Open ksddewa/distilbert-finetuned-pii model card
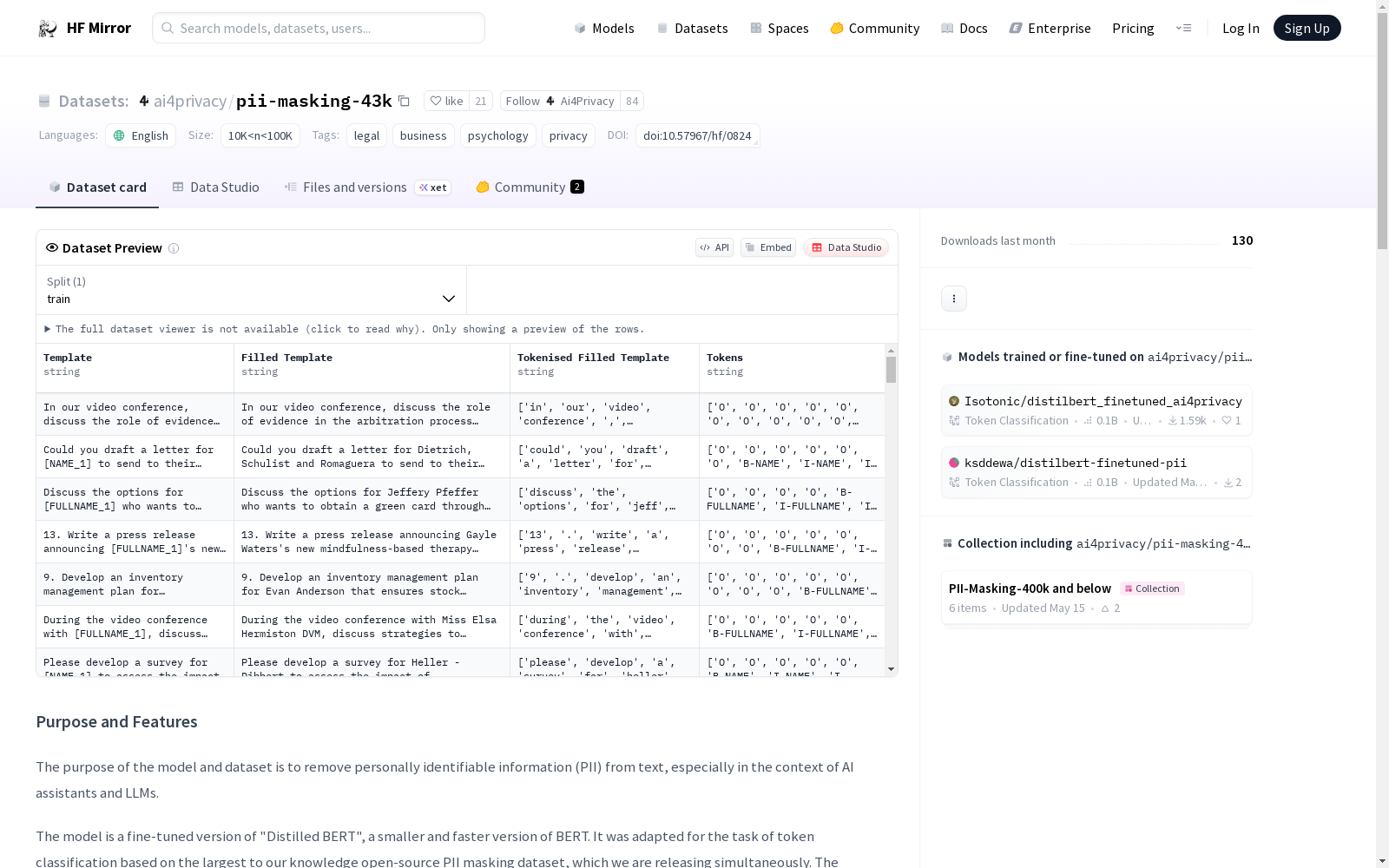Image resolution: width=1389 pixels, height=868 pixels. point(1096,472)
